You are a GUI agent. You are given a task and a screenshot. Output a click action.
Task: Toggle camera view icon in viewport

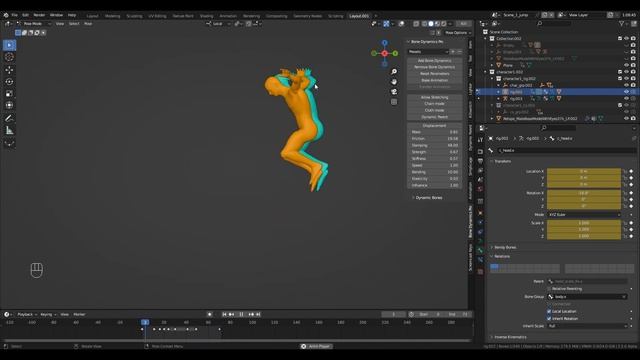coord(394,92)
